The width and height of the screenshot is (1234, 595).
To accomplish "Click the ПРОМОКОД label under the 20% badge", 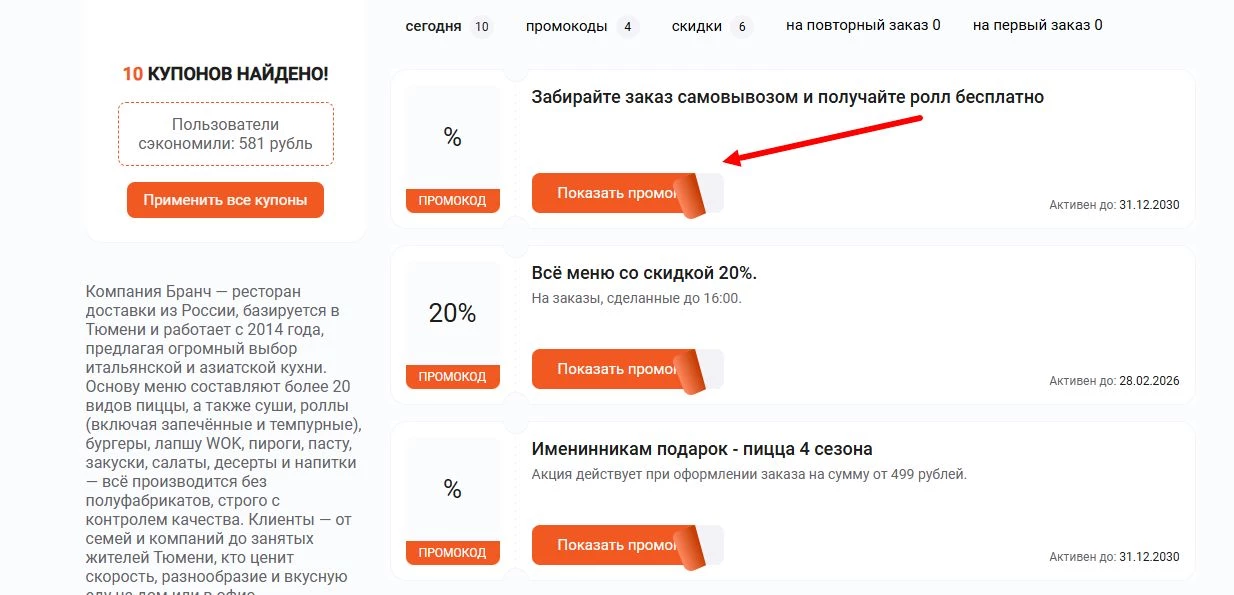I will (452, 377).
